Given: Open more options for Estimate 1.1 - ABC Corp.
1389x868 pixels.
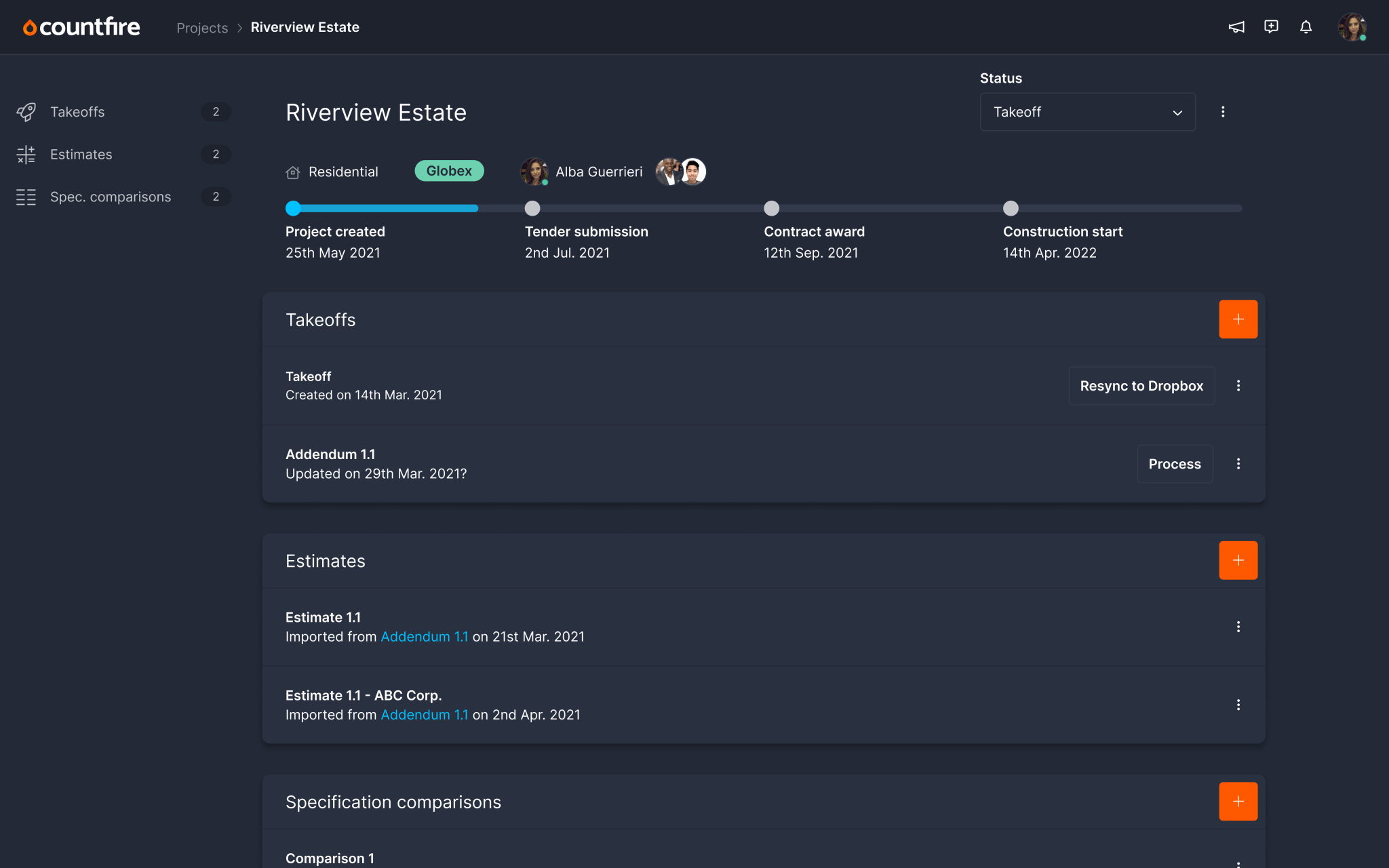Looking at the screenshot, I should pyautogui.click(x=1238, y=705).
